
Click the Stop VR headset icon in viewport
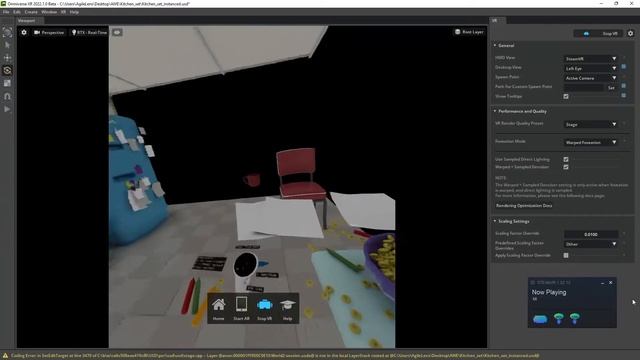(x=264, y=304)
